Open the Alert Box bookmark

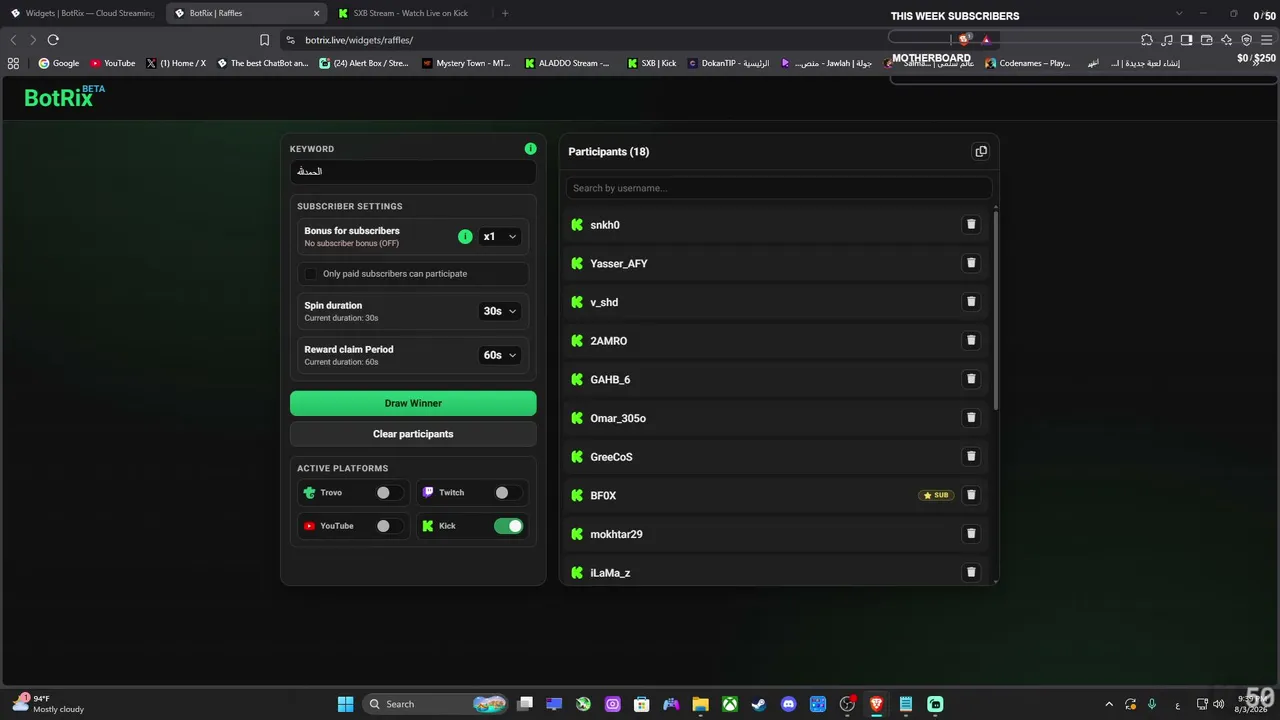point(364,63)
